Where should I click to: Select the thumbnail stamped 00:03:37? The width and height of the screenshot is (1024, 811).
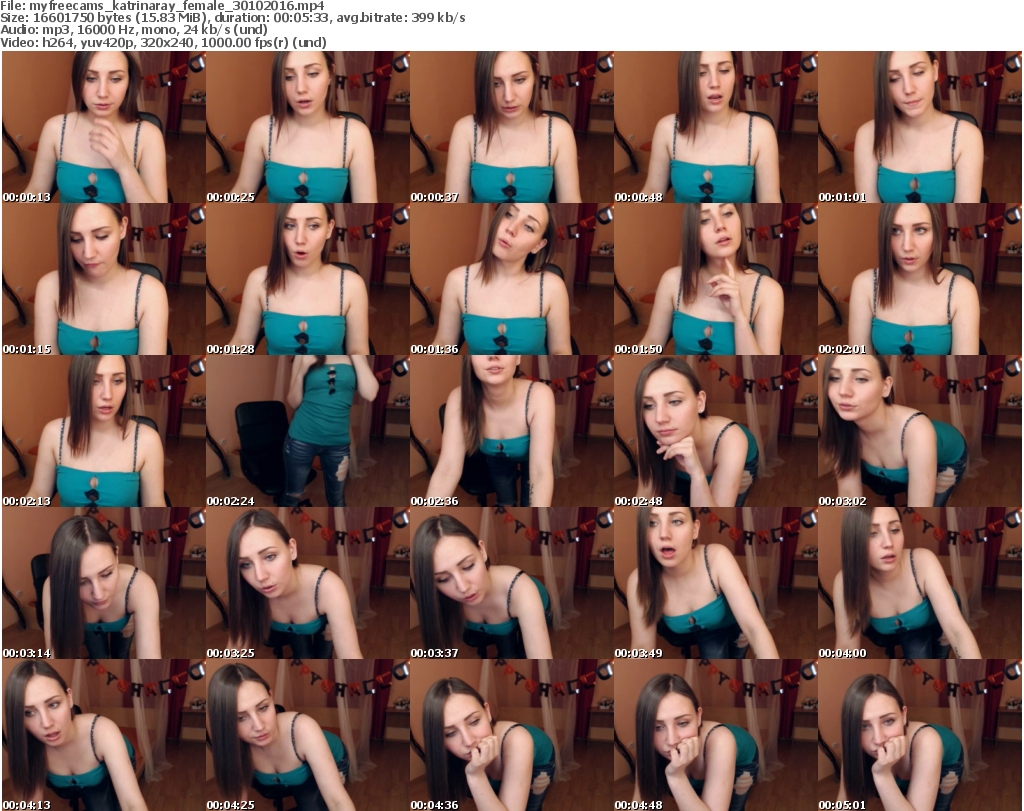coord(511,583)
